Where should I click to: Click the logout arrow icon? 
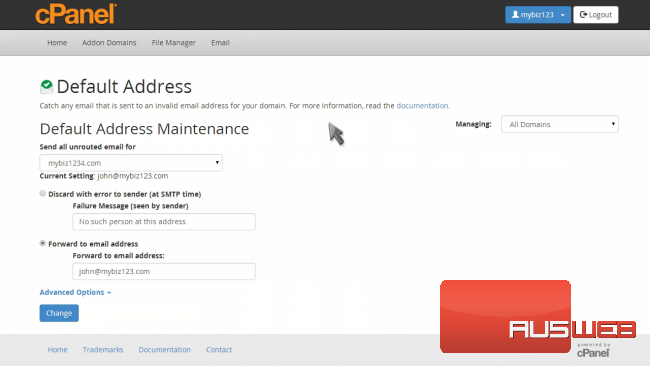point(583,15)
